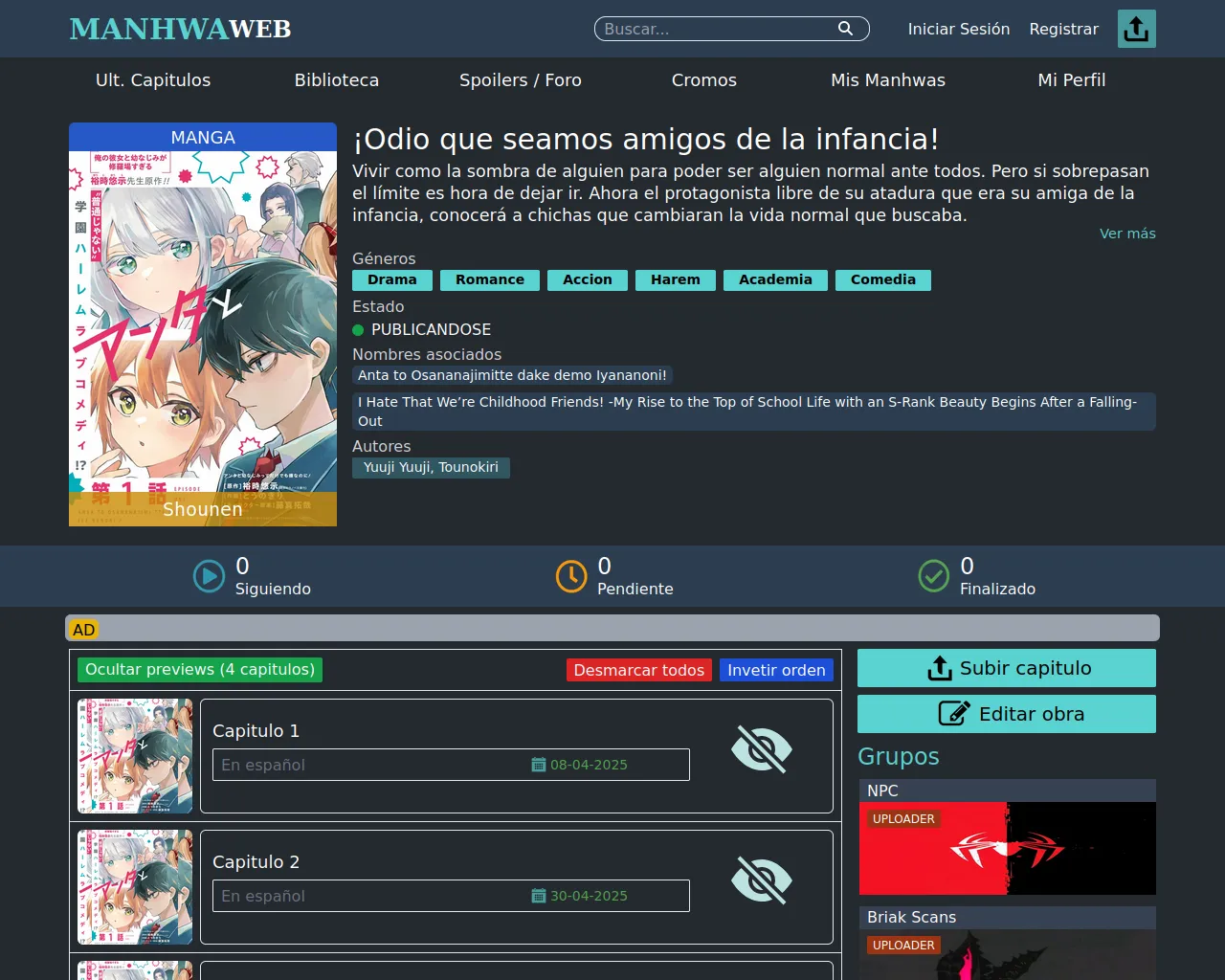Click the Desmarcar todos button
1225x980 pixels.
[639, 671]
